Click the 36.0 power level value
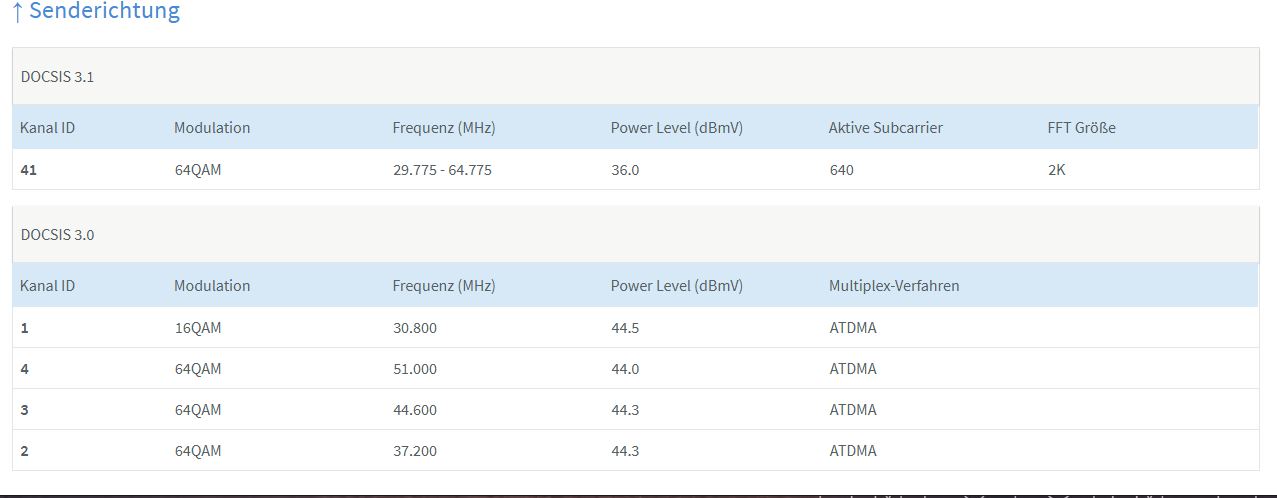 coord(625,170)
